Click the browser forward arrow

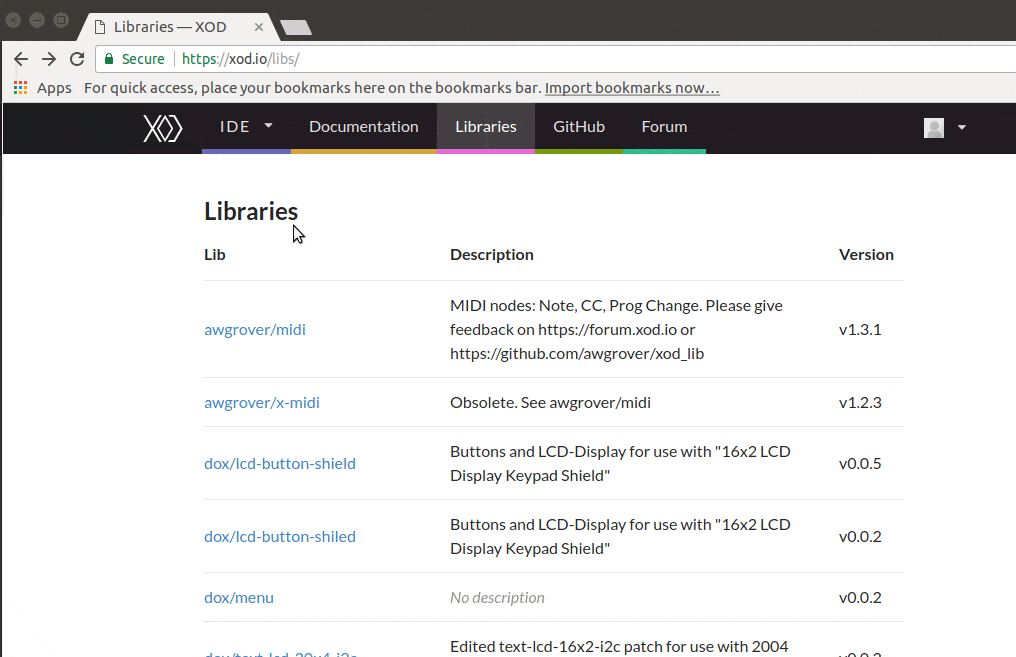49,59
